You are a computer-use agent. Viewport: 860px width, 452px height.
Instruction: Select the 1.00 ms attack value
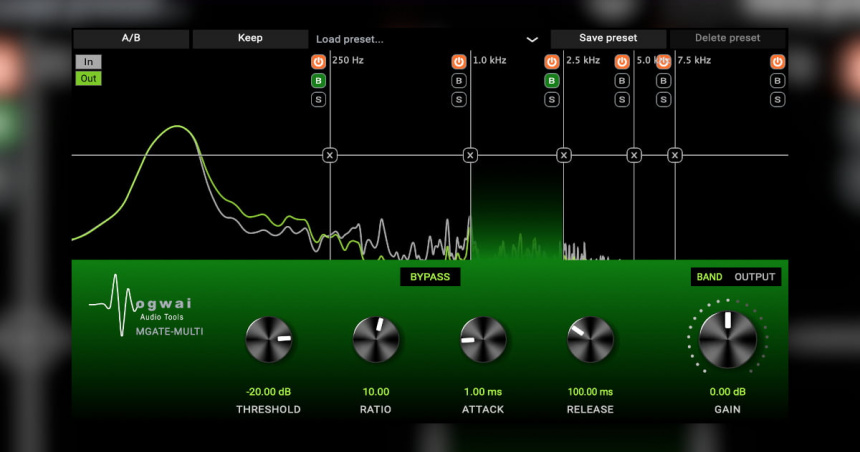483,392
